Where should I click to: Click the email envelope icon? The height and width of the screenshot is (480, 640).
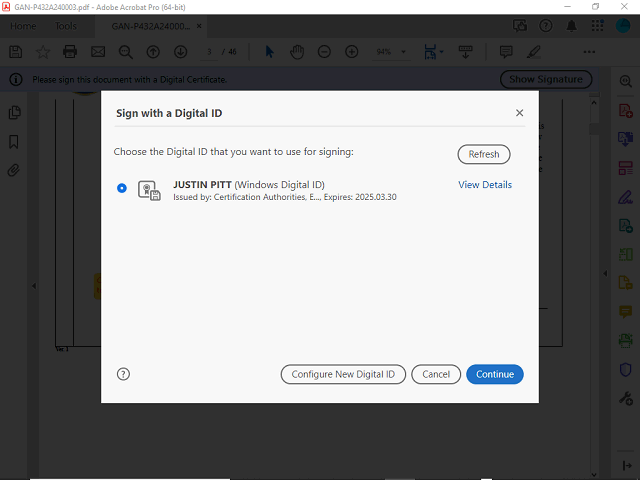(x=98, y=52)
